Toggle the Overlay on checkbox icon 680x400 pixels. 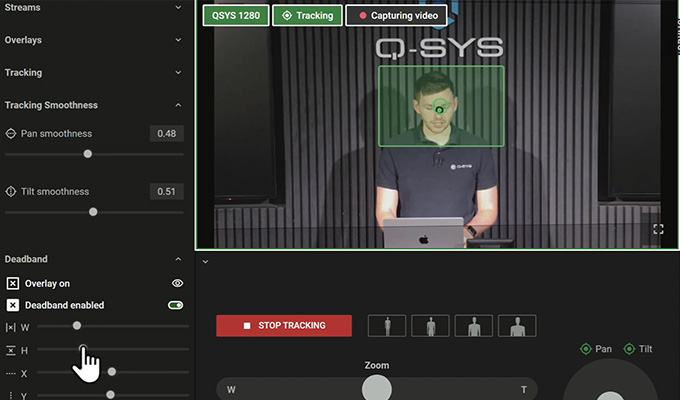pyautogui.click(x=13, y=283)
